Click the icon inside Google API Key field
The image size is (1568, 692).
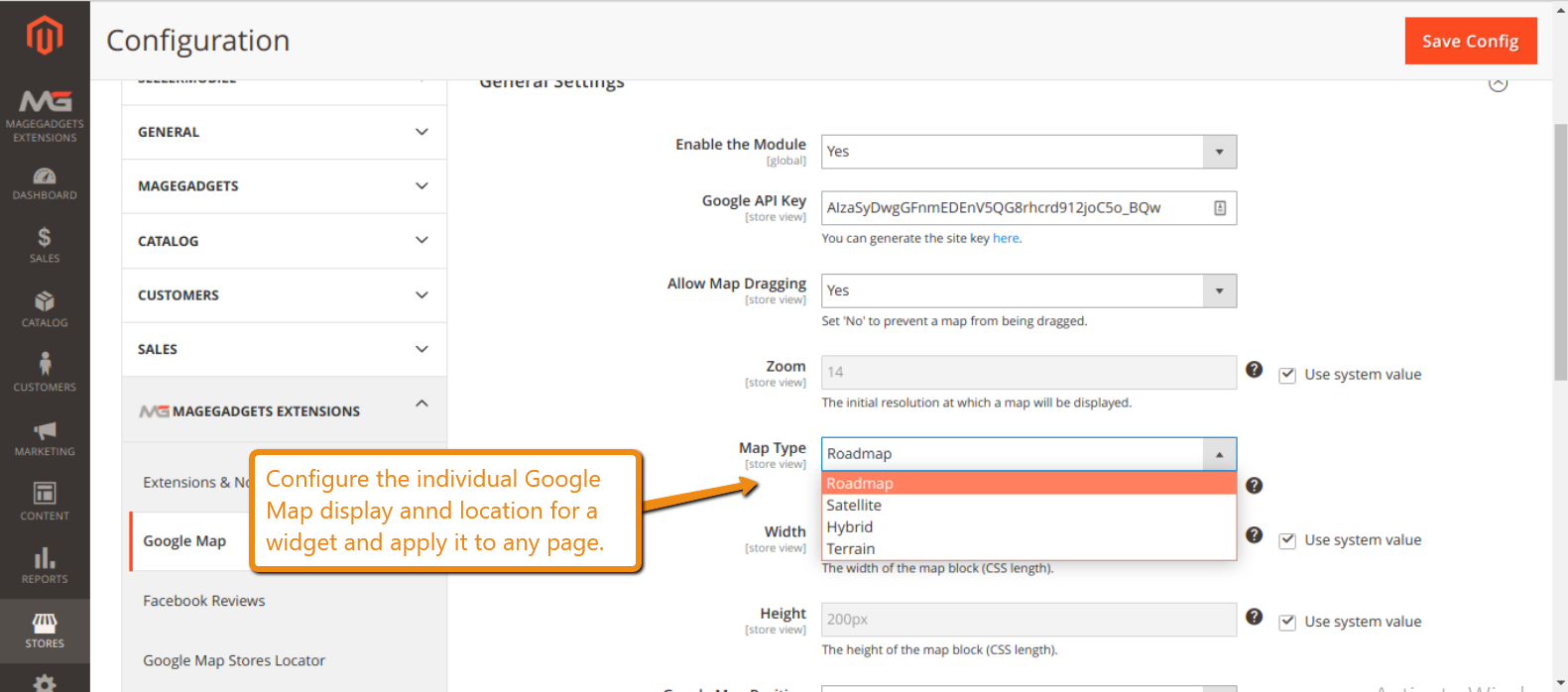1220,208
